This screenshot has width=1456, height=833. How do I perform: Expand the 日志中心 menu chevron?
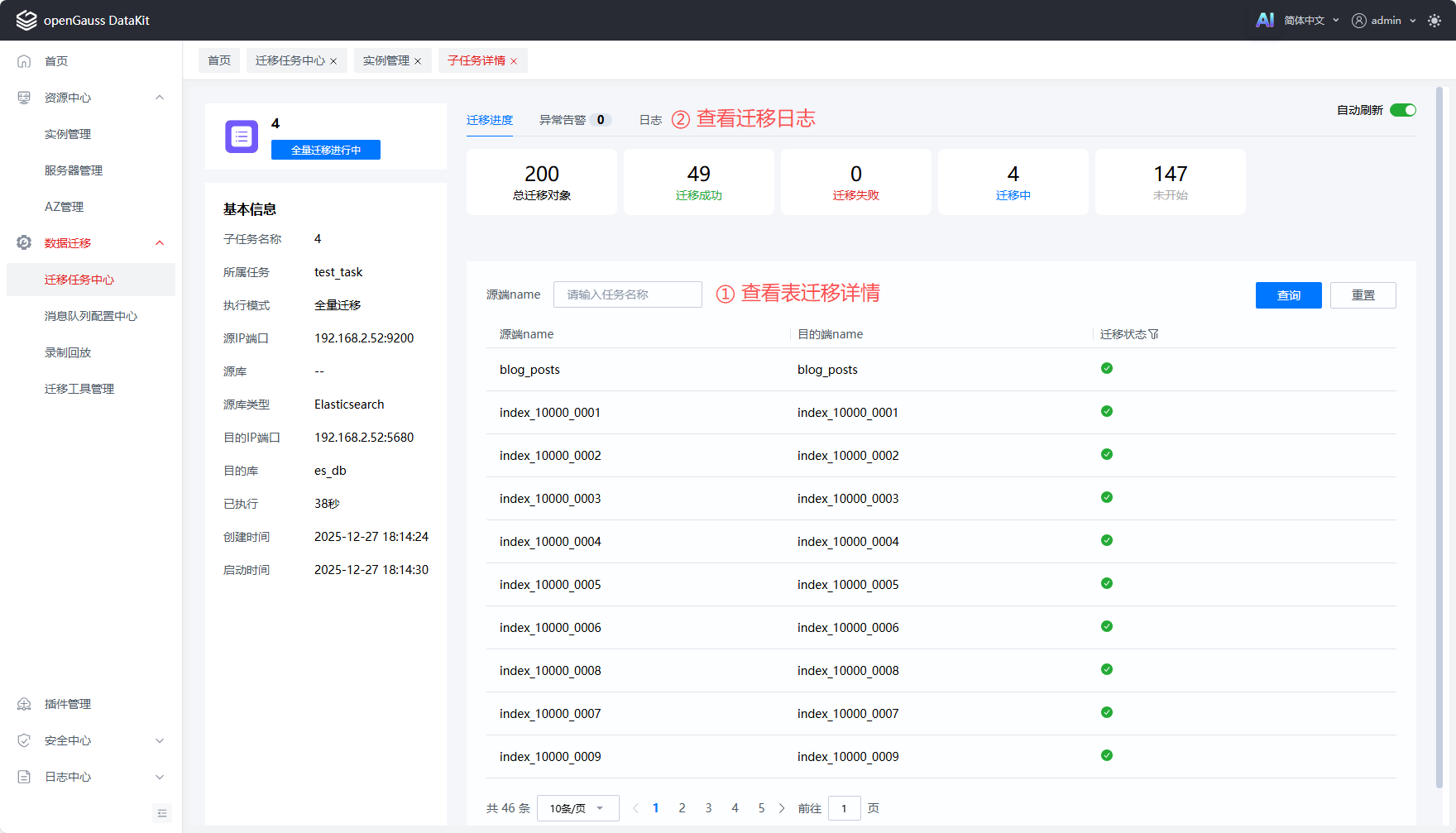[160, 777]
